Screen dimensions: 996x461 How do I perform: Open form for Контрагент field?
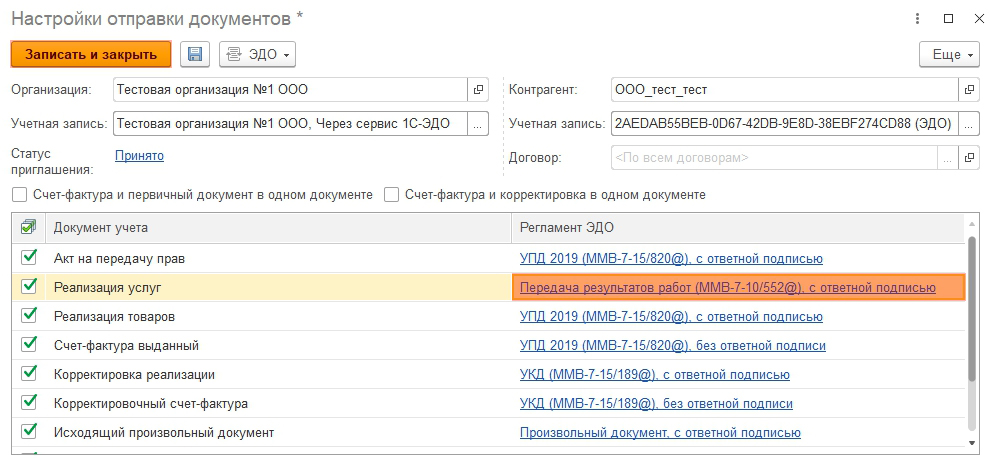pyautogui.click(x=969, y=90)
